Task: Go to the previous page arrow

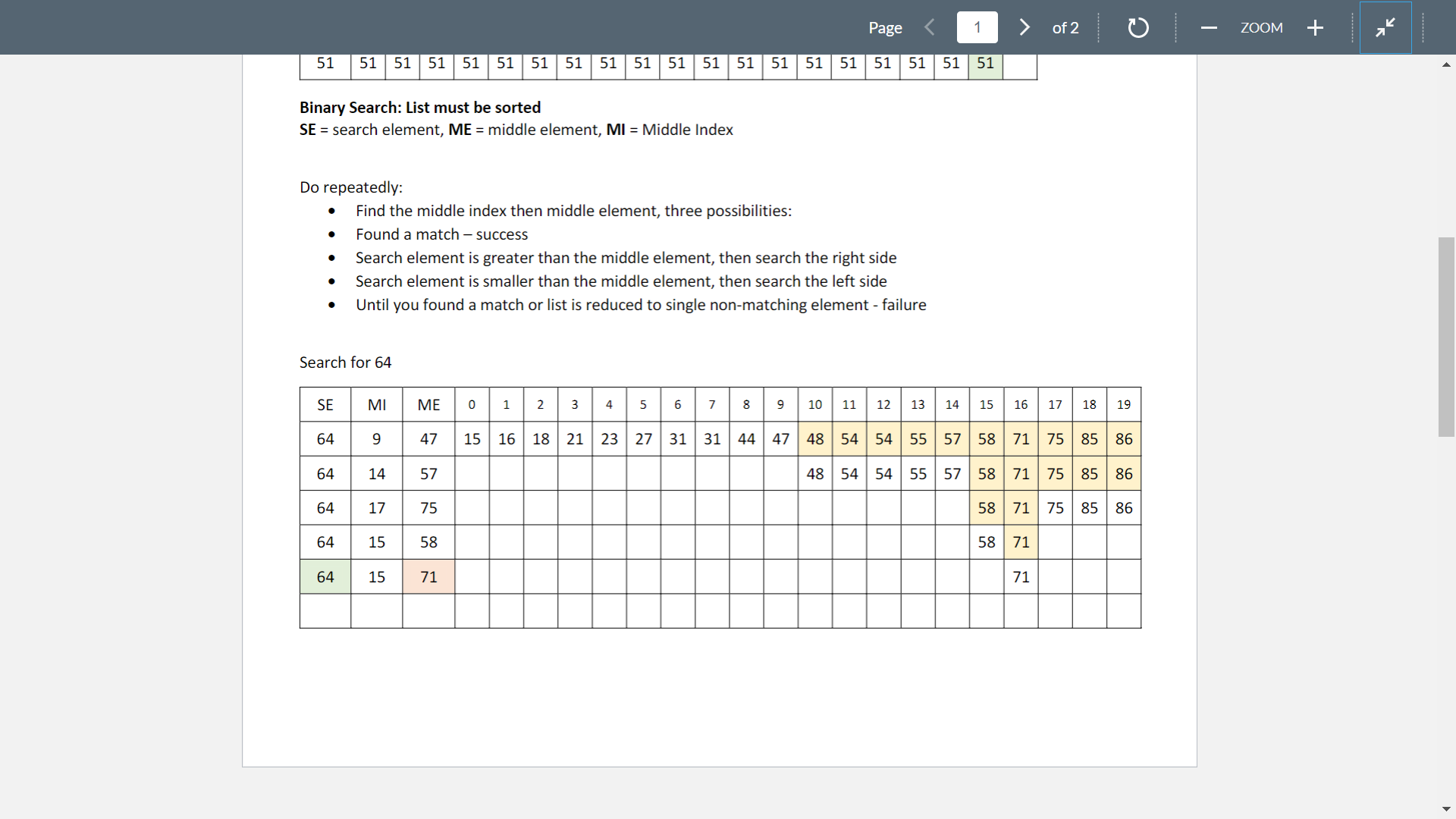Action: 930,27
